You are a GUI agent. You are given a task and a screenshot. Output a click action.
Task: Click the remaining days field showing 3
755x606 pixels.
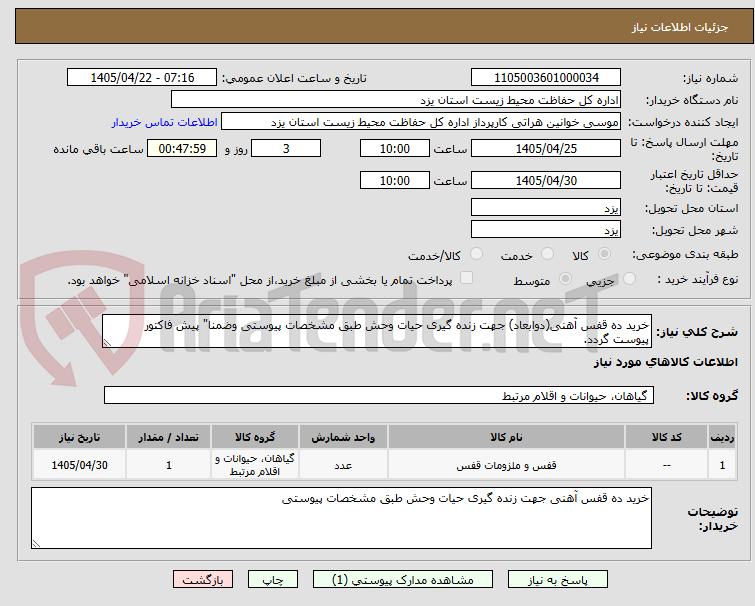286,148
